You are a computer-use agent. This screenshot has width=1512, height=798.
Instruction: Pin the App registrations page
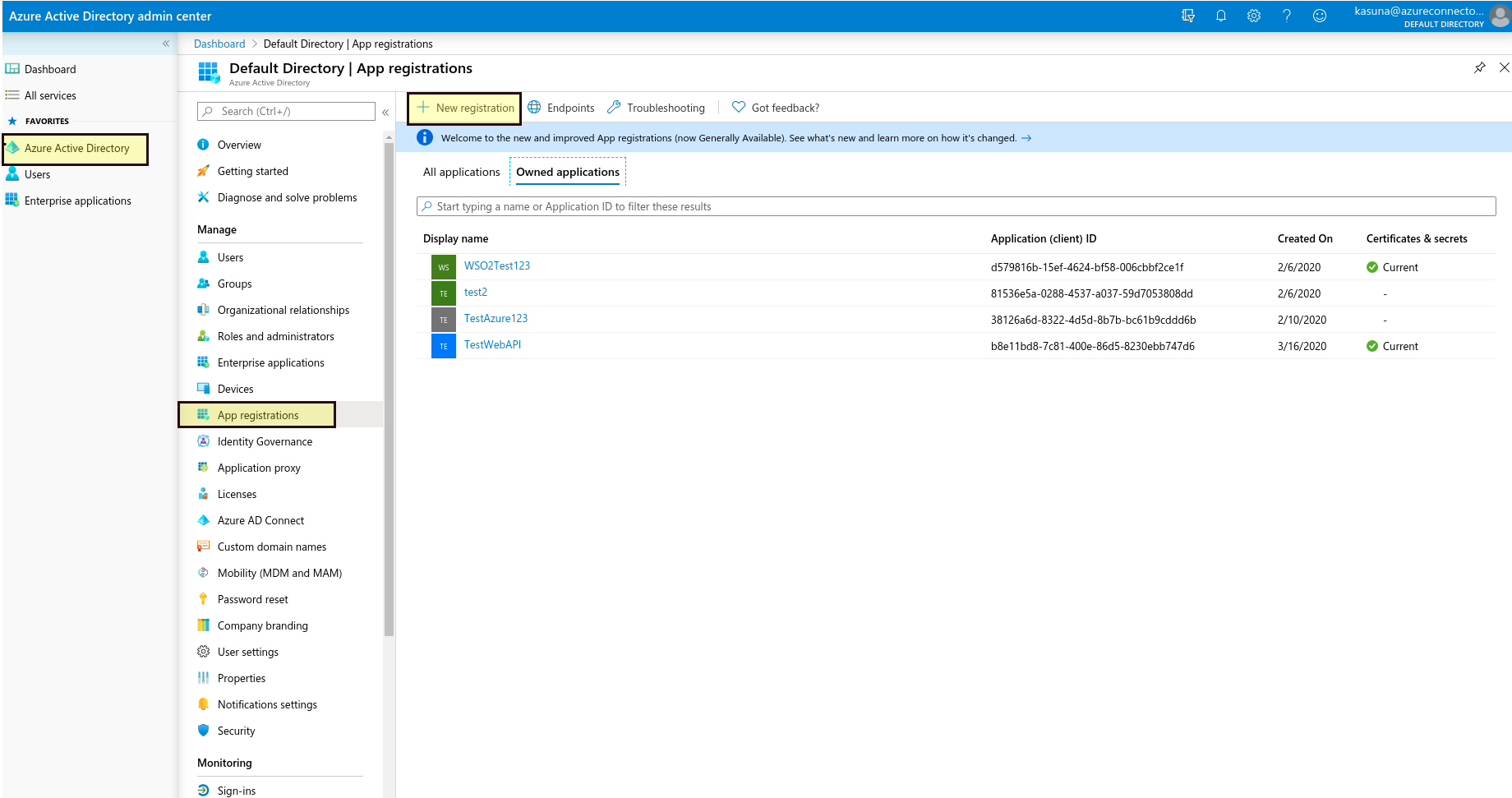coord(1480,68)
